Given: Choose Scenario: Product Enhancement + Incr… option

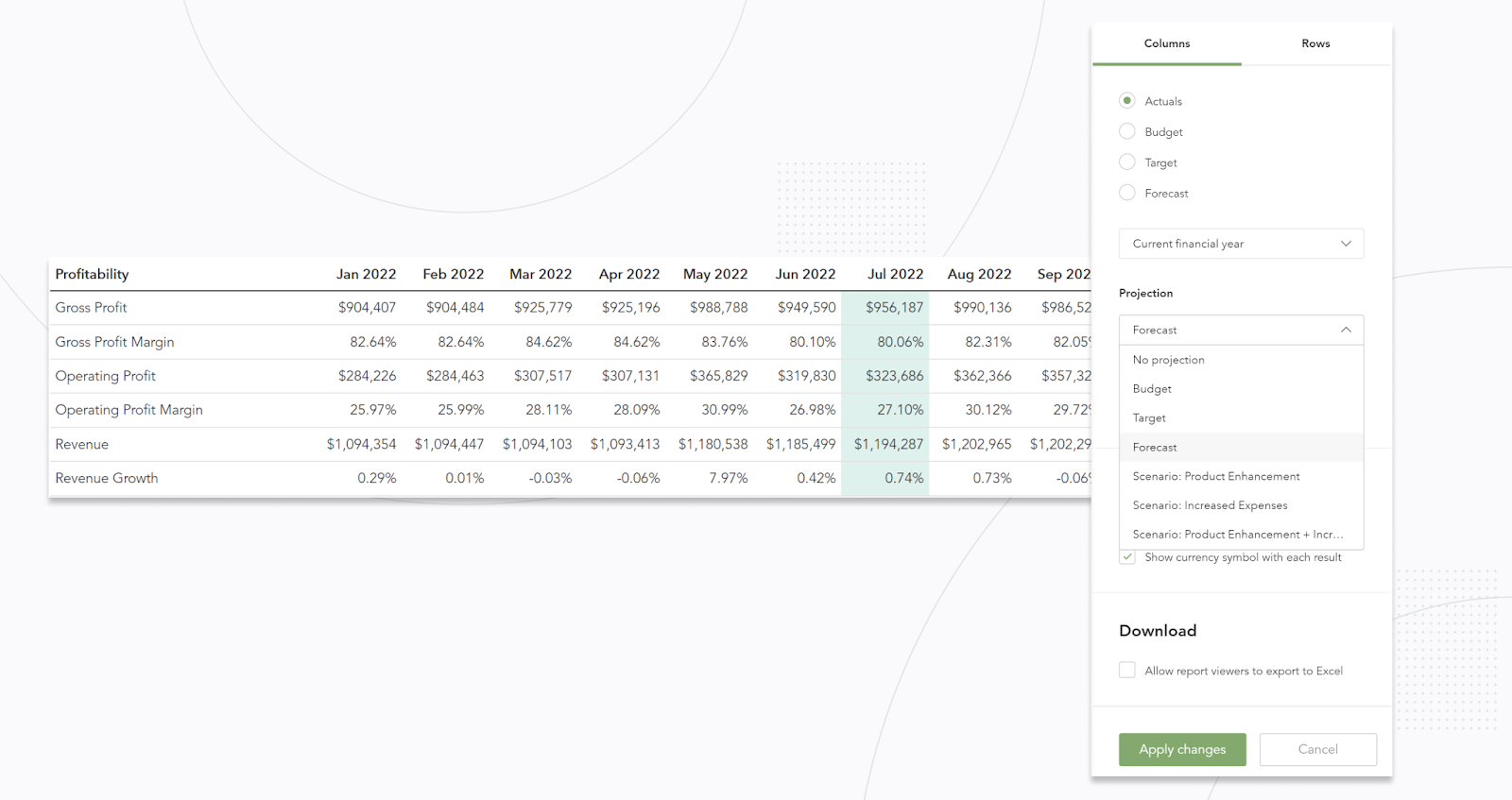Looking at the screenshot, I should coord(1242,535).
